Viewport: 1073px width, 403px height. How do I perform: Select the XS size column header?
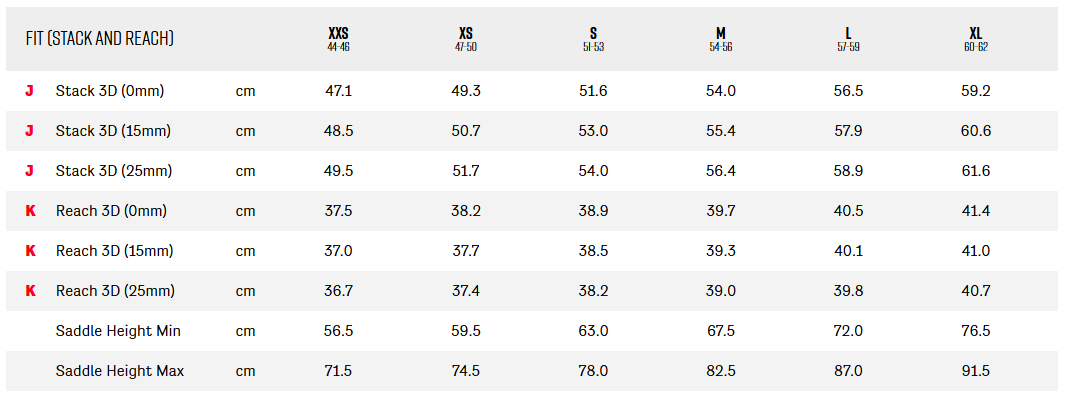(466, 38)
